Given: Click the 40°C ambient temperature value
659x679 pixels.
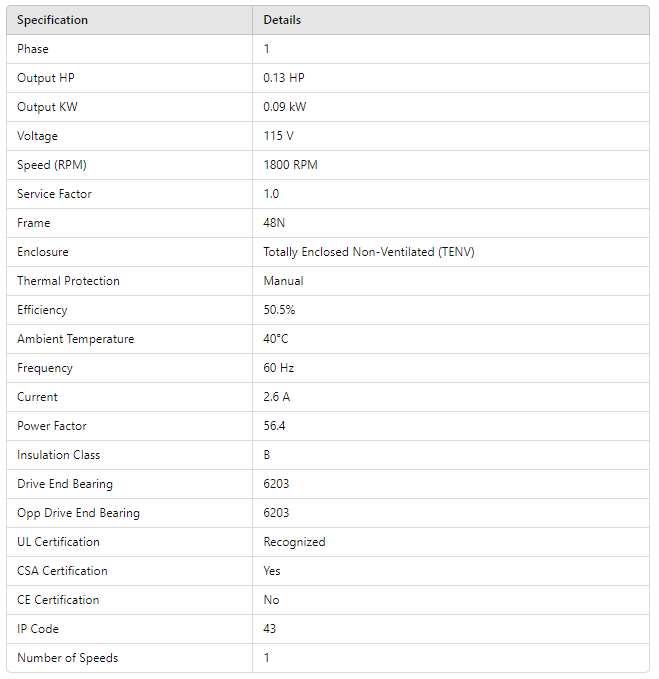Looking at the screenshot, I should pos(276,339).
